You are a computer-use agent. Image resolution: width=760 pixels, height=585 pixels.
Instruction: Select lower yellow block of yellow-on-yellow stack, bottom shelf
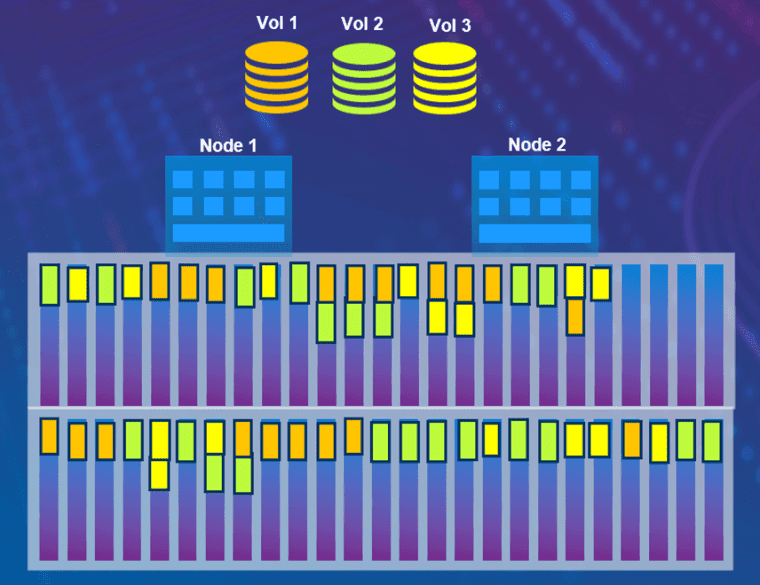point(159,475)
